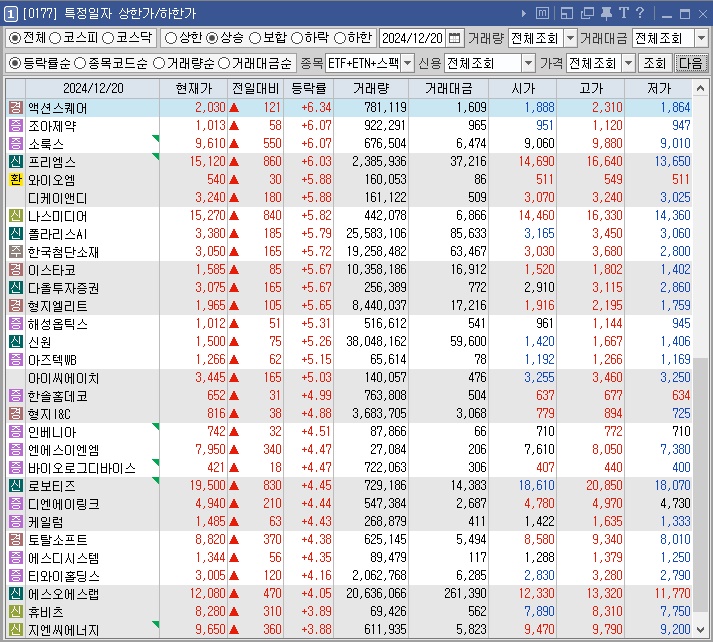Sort by 거래대금순 radio option

[224, 63]
